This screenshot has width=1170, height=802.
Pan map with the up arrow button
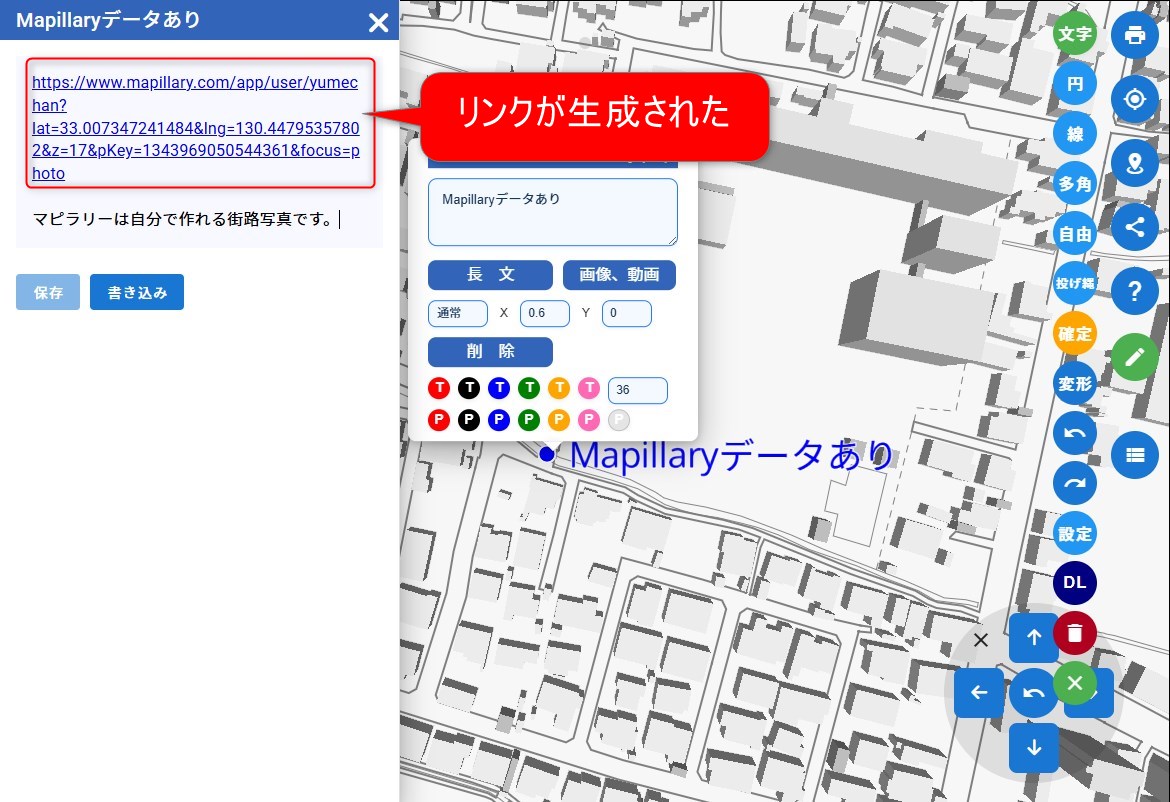click(1033, 638)
